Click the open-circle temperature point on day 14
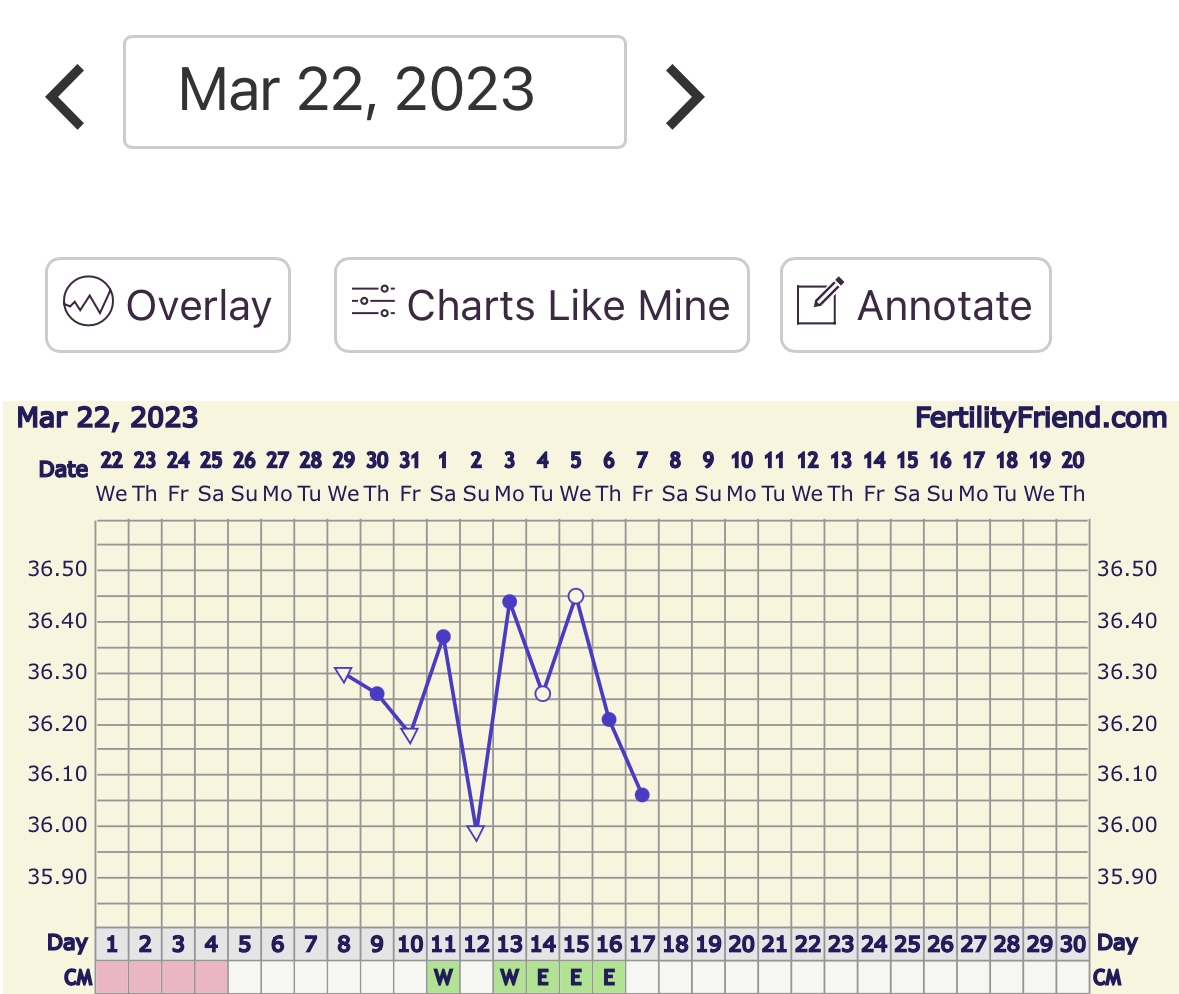The width and height of the screenshot is (1179, 994). pos(543,693)
